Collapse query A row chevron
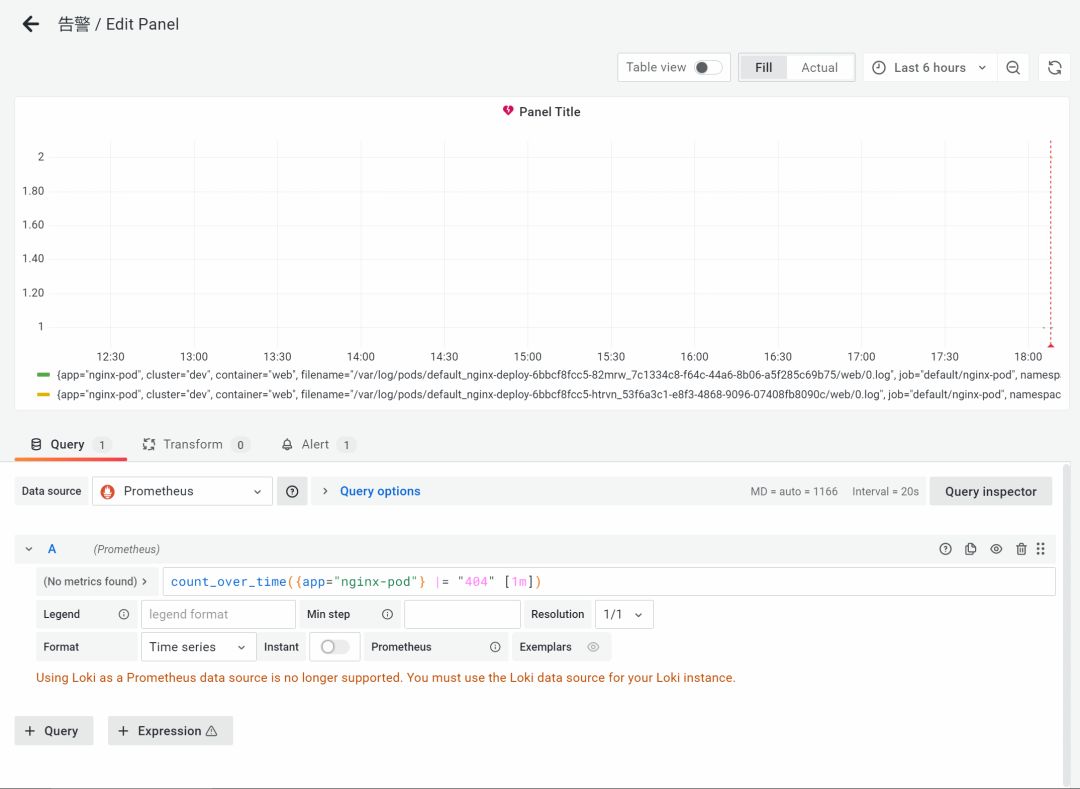The image size is (1080, 789). (29, 549)
